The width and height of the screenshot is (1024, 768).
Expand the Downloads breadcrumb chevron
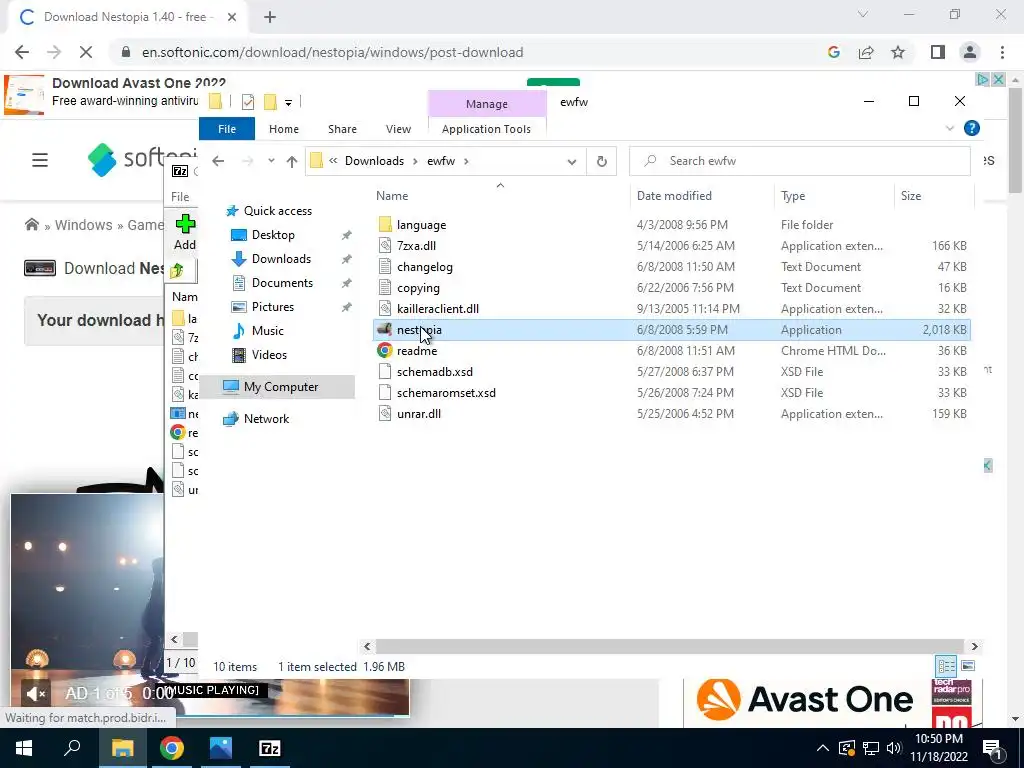click(x=415, y=161)
